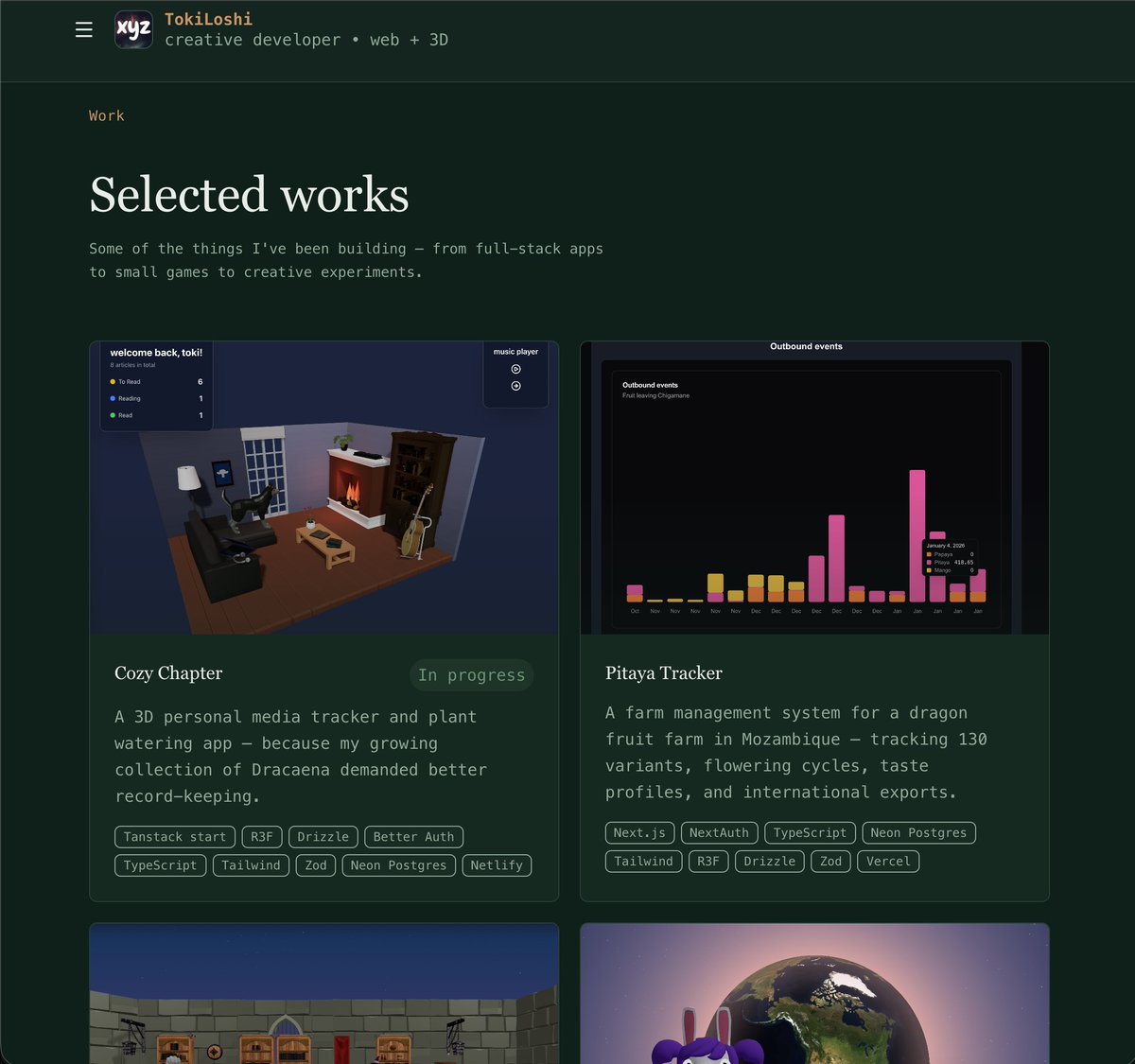The width and height of the screenshot is (1135, 1064).
Task: Click the Neon Postgres tag under Cozy Chapter
Action: tap(398, 865)
